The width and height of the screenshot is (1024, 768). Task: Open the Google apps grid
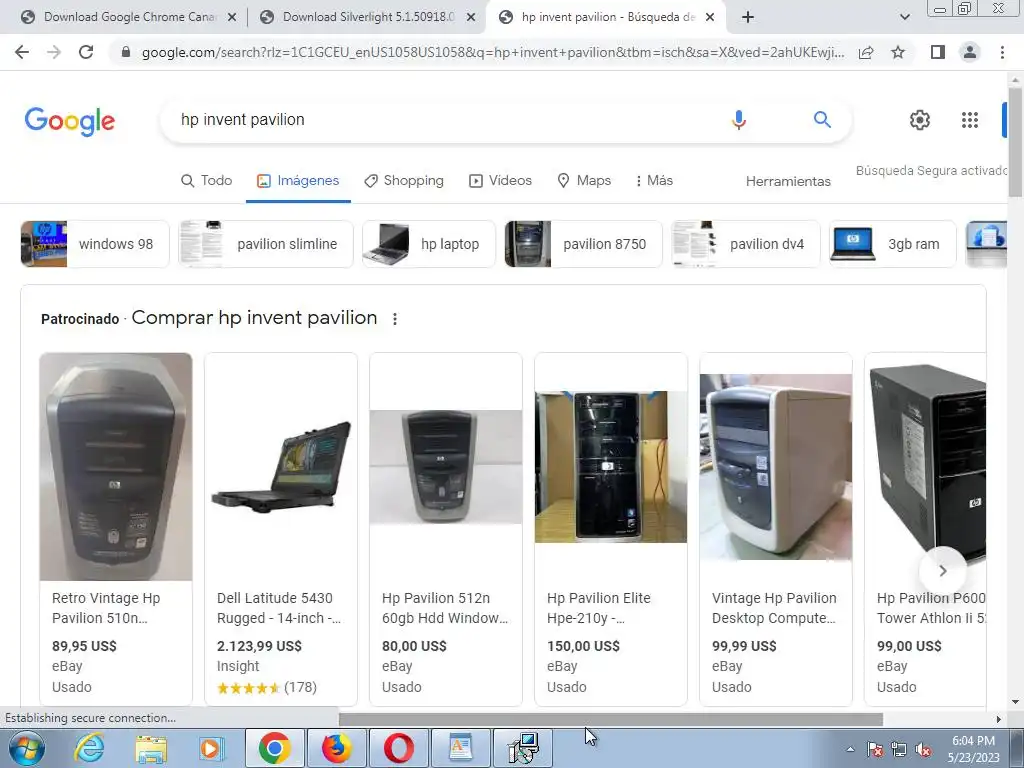pos(970,120)
